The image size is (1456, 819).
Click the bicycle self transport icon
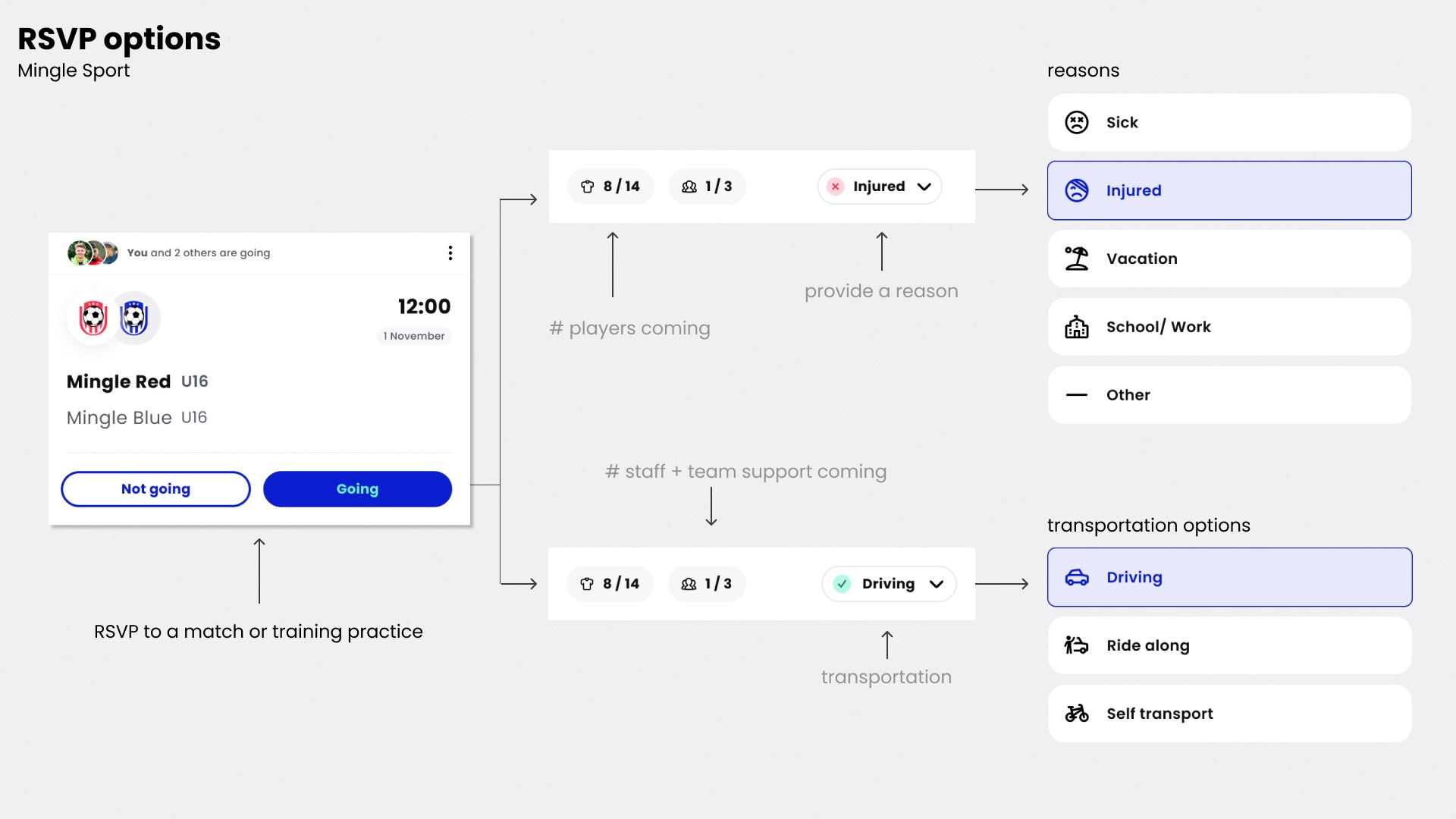tap(1077, 714)
